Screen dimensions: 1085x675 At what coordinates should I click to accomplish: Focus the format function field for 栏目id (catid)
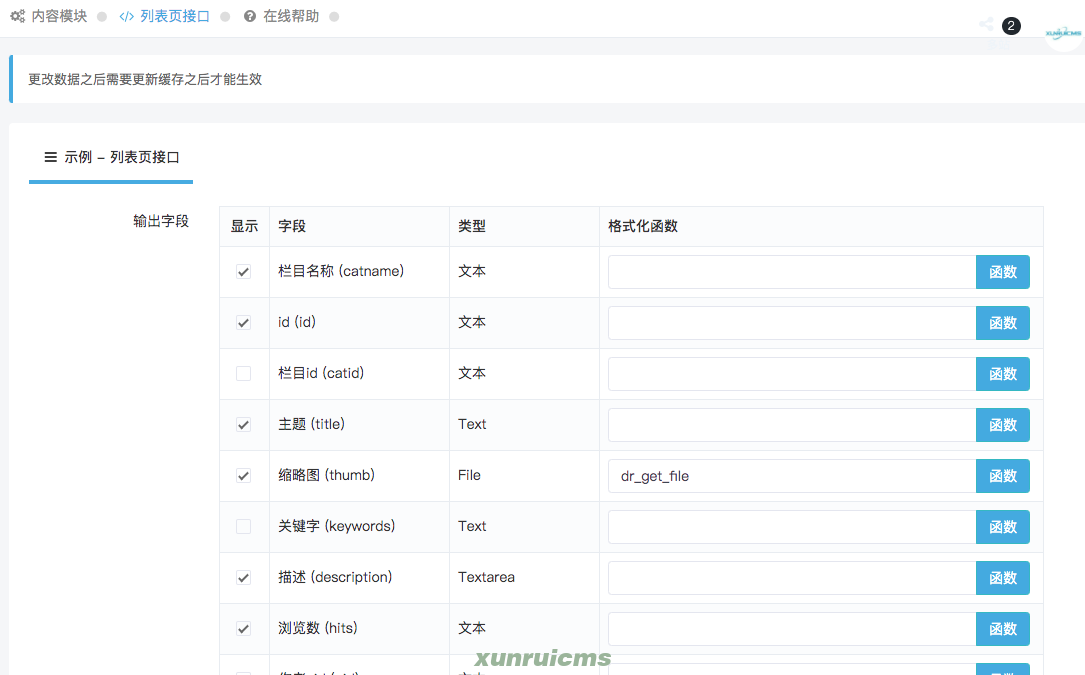tap(792, 374)
